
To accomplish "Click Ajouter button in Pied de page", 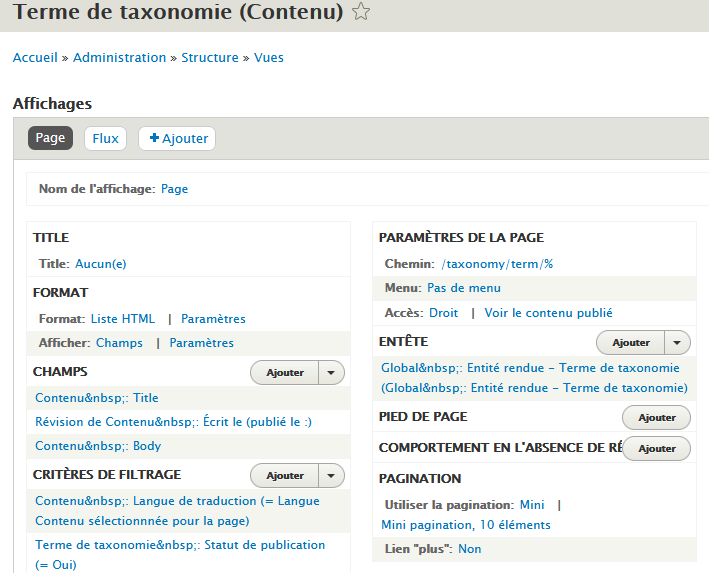I will point(656,417).
